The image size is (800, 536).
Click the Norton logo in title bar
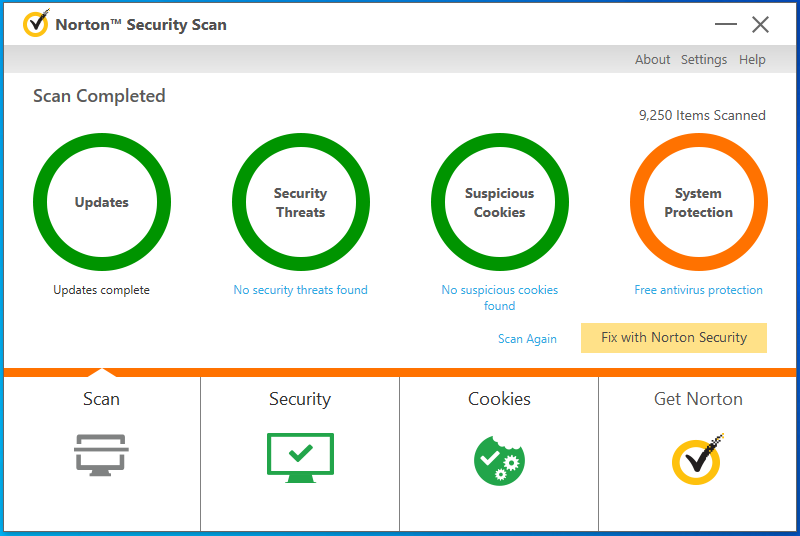[x=36, y=24]
